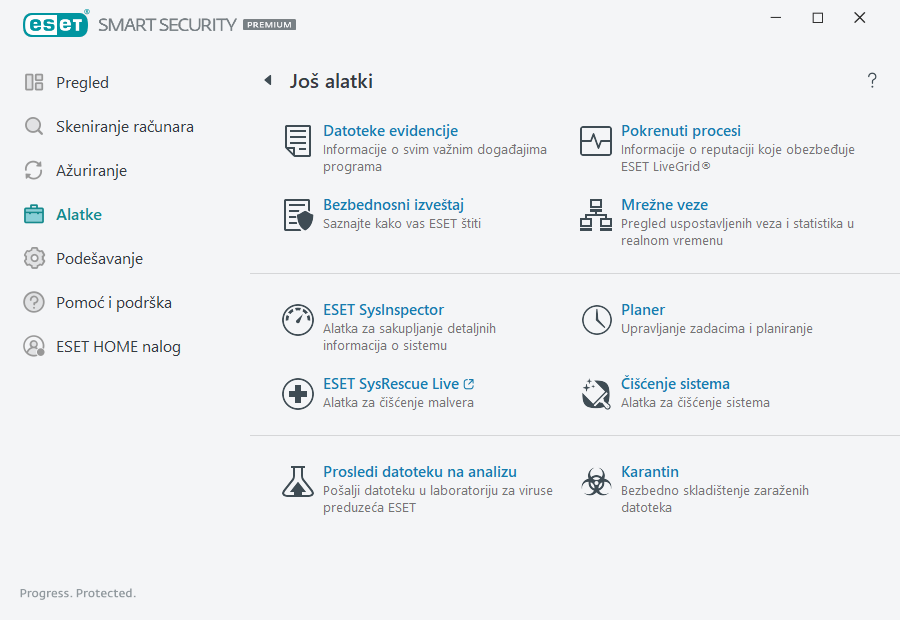900x620 pixels.
Task: Open the ESET HOME nalog section
Action: [x=118, y=347]
